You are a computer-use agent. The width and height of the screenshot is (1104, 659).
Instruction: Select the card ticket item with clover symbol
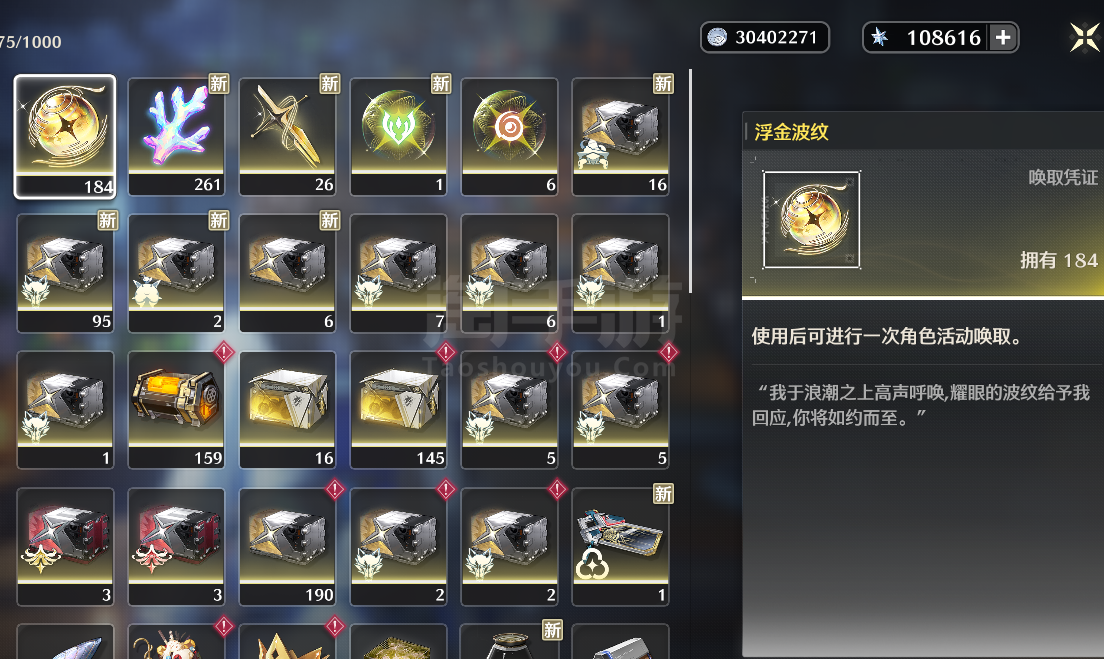[x=620, y=546]
